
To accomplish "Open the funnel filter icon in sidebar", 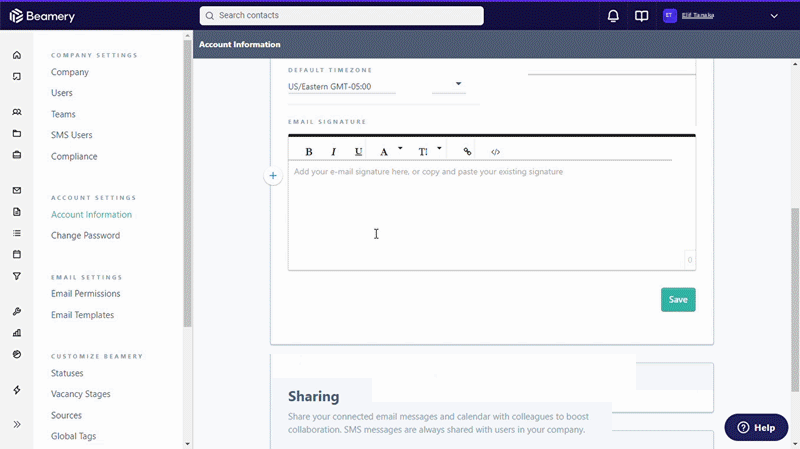I will (x=17, y=276).
